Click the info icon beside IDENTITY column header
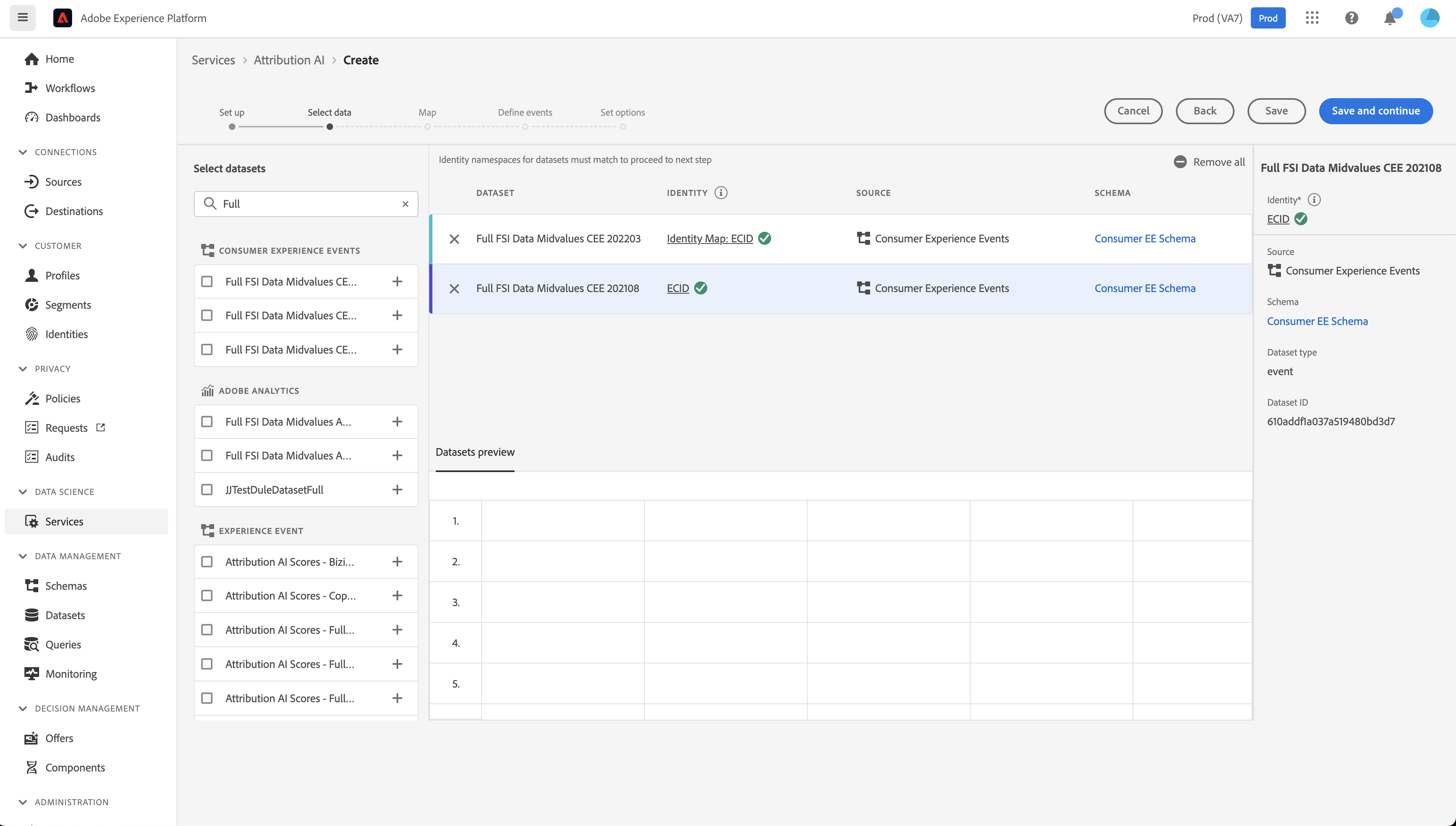 [721, 193]
